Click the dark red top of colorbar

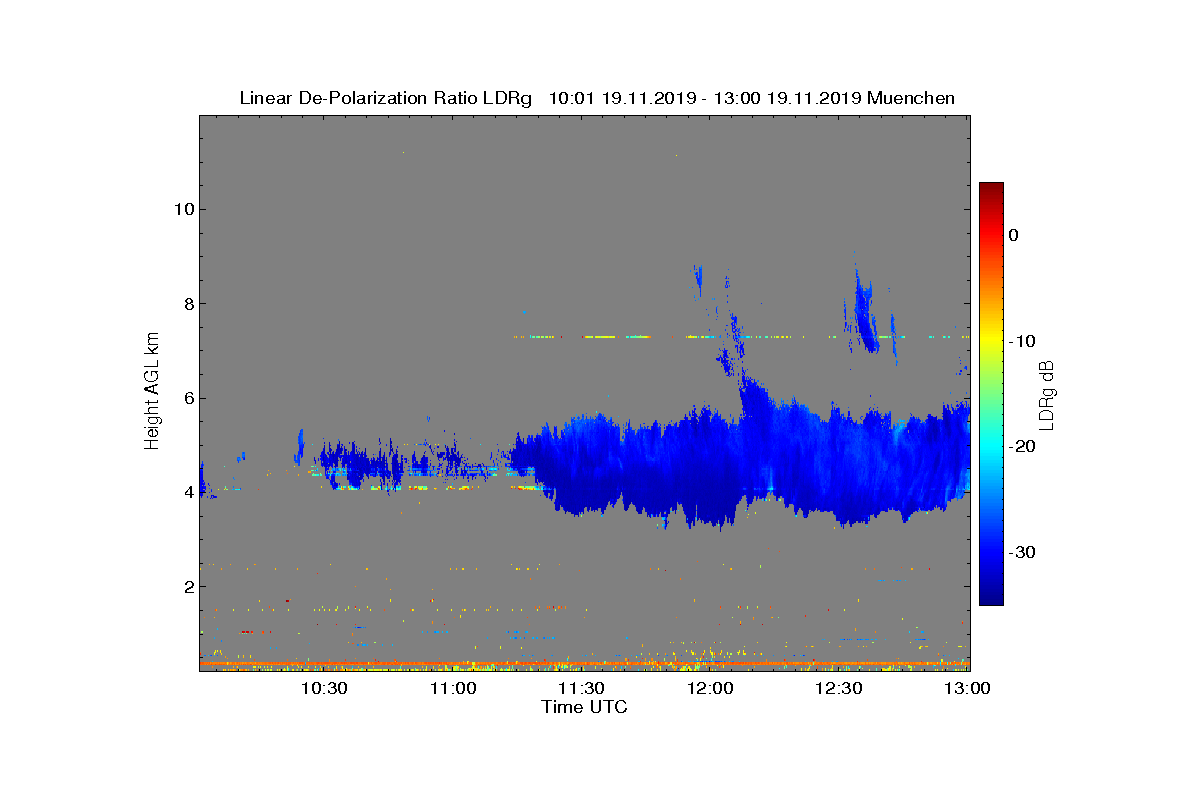991,189
